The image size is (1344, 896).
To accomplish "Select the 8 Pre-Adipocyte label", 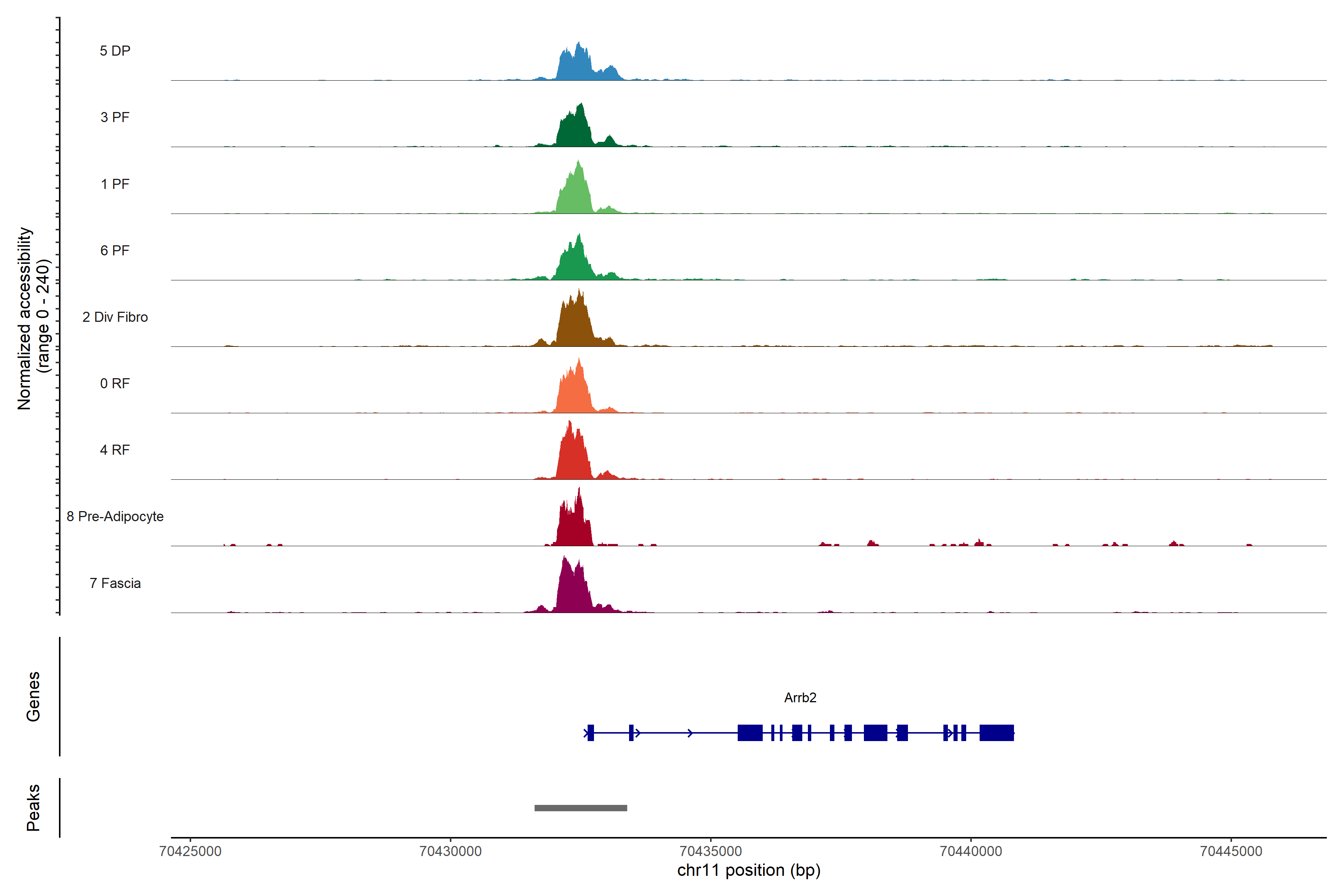I will coord(115,517).
